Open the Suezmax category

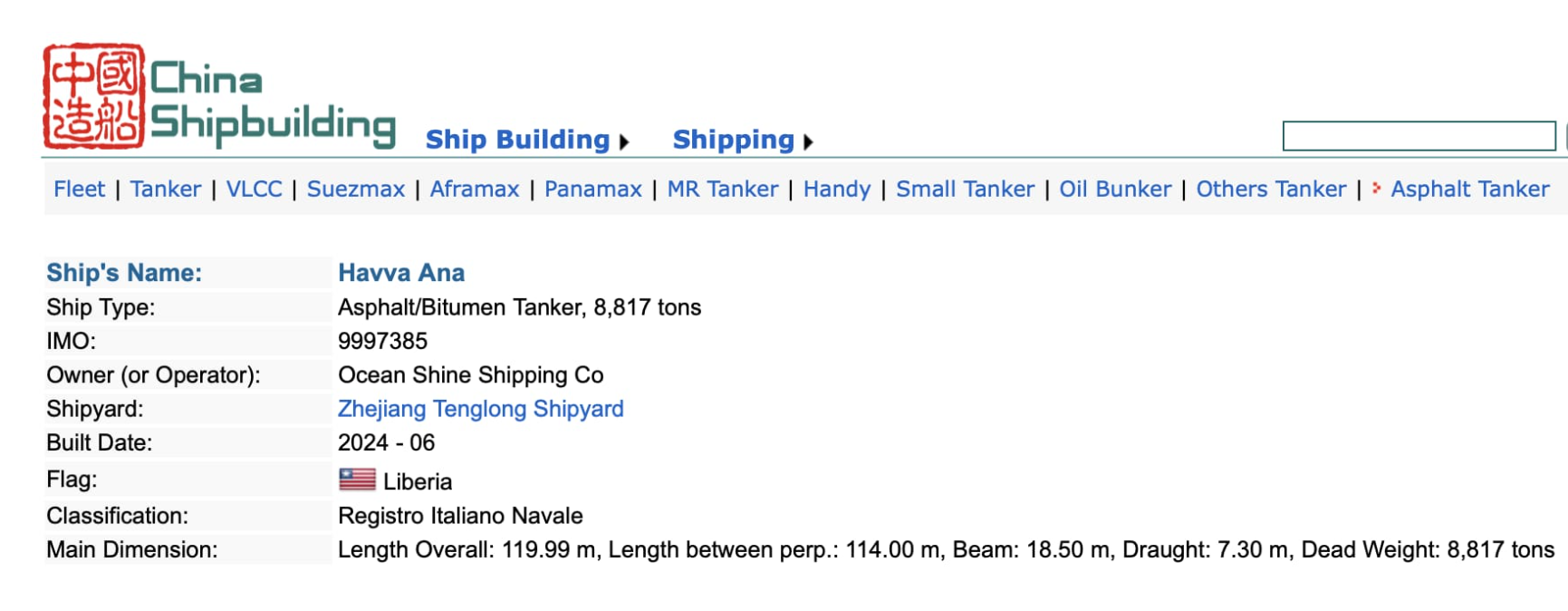pyautogui.click(x=356, y=189)
